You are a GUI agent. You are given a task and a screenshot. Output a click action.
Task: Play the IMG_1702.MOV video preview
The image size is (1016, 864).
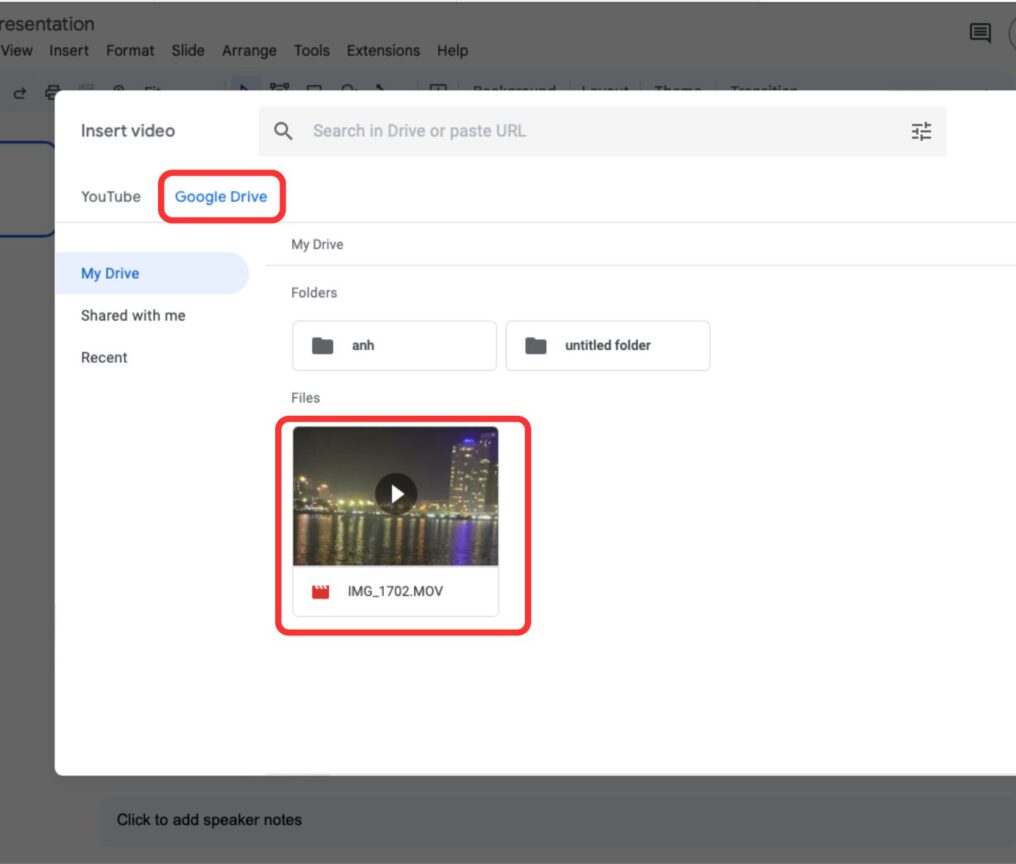coord(395,492)
